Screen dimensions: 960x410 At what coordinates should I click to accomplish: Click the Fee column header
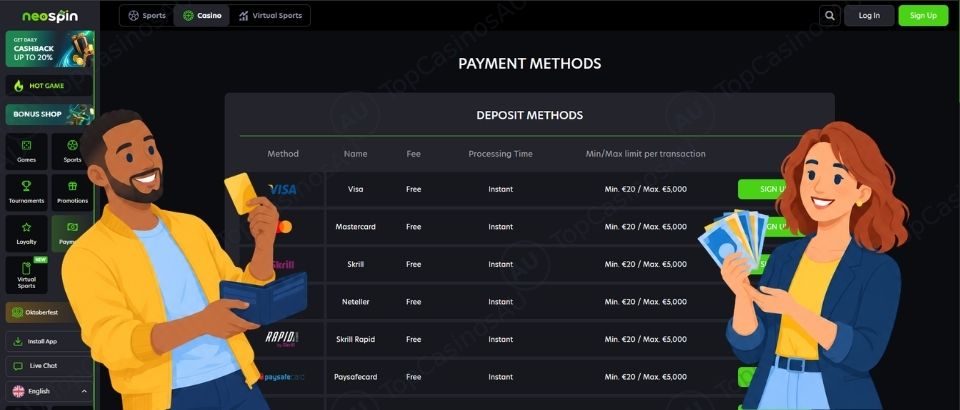[413, 154]
